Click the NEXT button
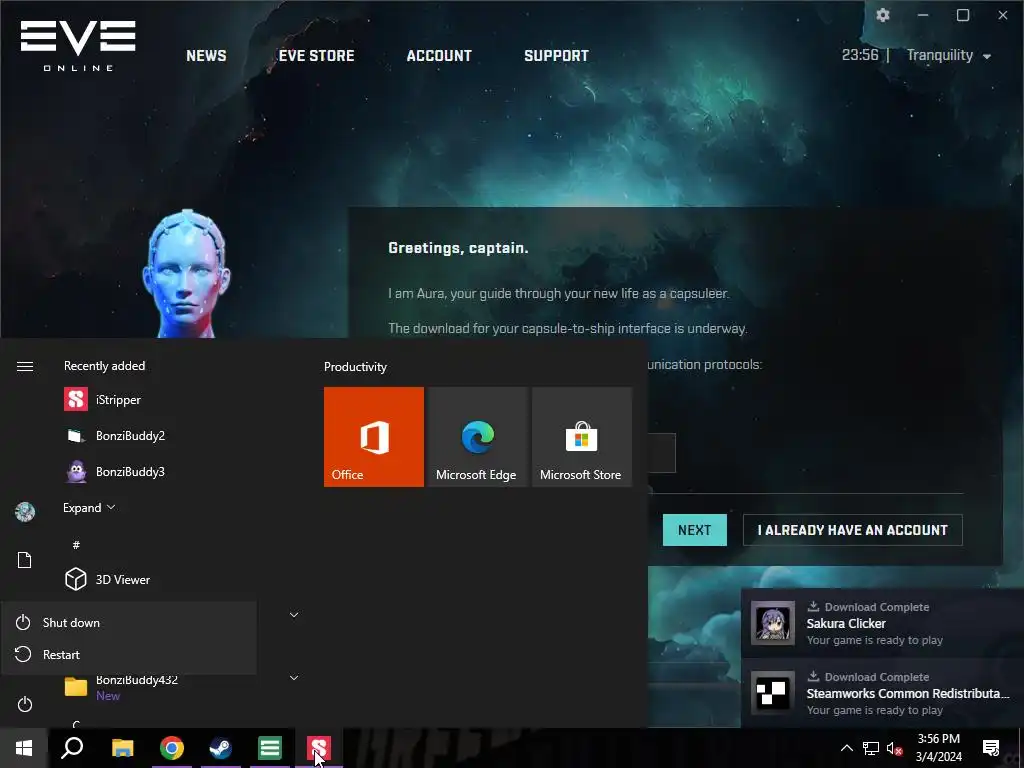1024x768 pixels. pyautogui.click(x=694, y=530)
